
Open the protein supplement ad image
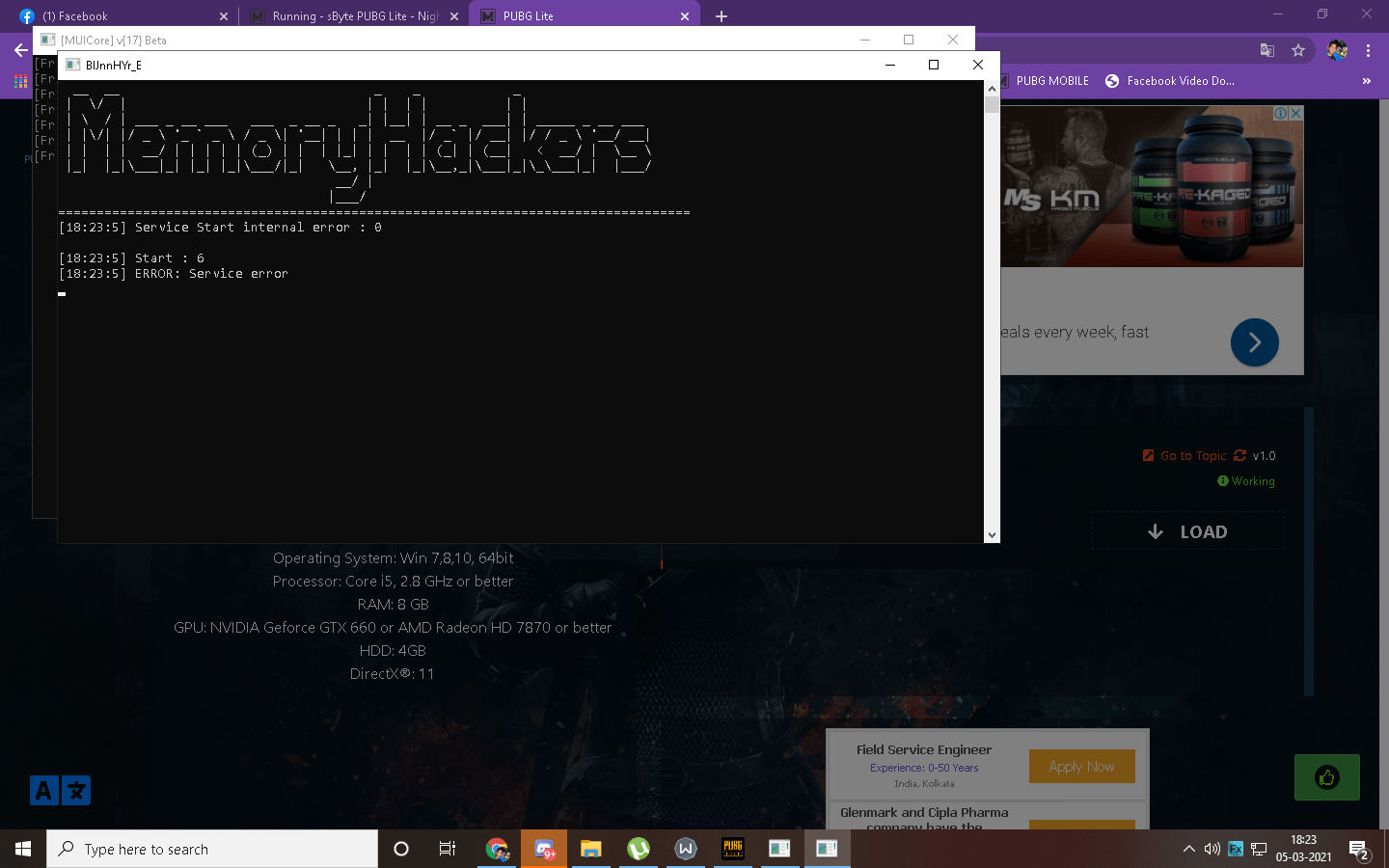click(x=1152, y=186)
